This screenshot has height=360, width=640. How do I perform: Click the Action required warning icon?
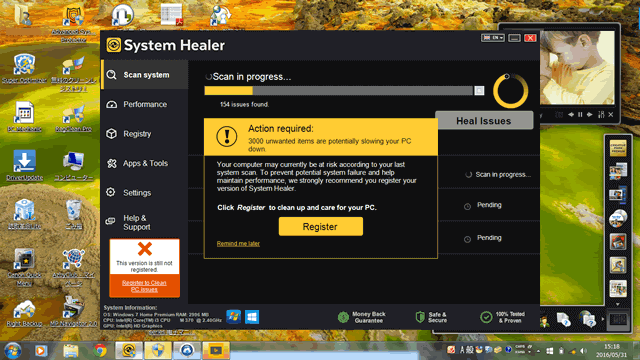click(x=227, y=136)
